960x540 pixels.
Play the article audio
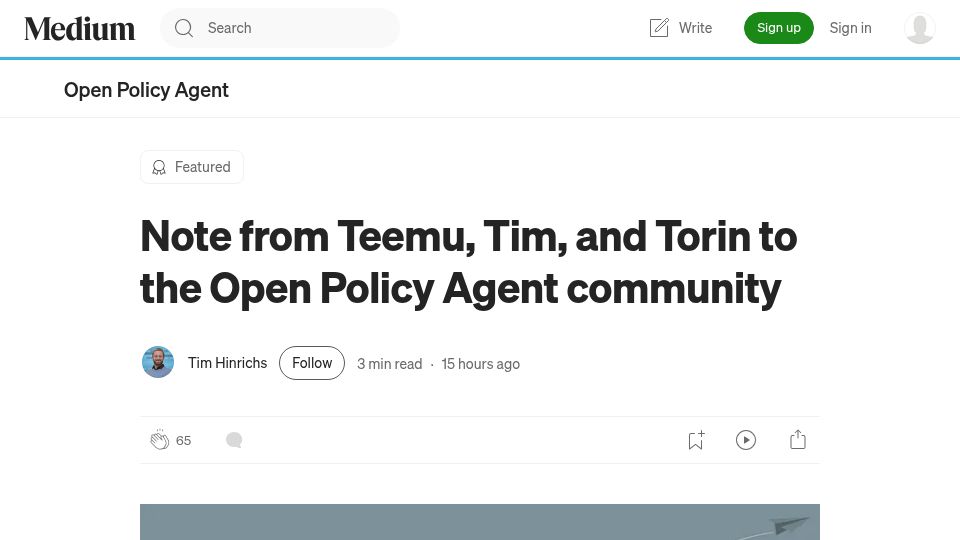pyautogui.click(x=745, y=440)
